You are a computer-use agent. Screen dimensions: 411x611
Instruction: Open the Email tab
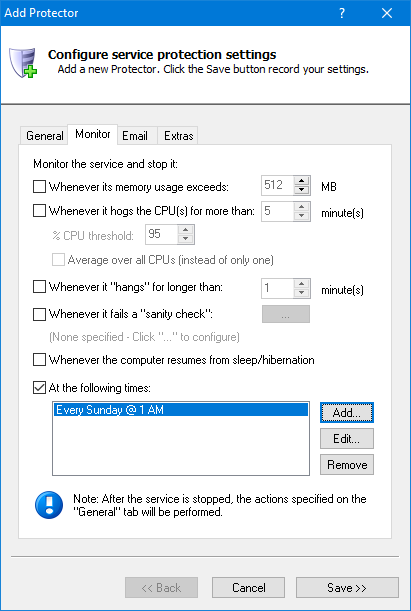(135, 136)
